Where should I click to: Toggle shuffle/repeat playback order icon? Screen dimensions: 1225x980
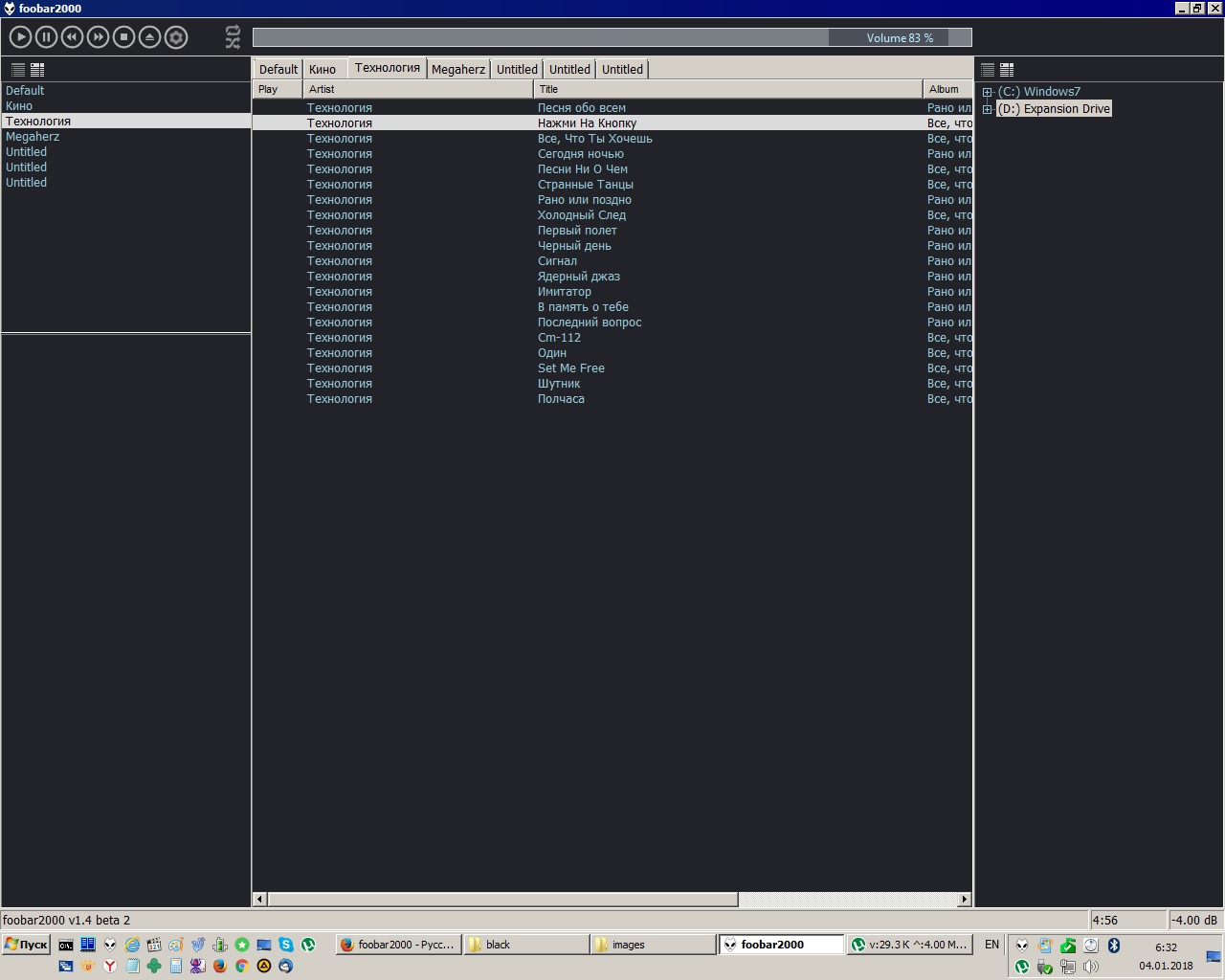(x=233, y=37)
